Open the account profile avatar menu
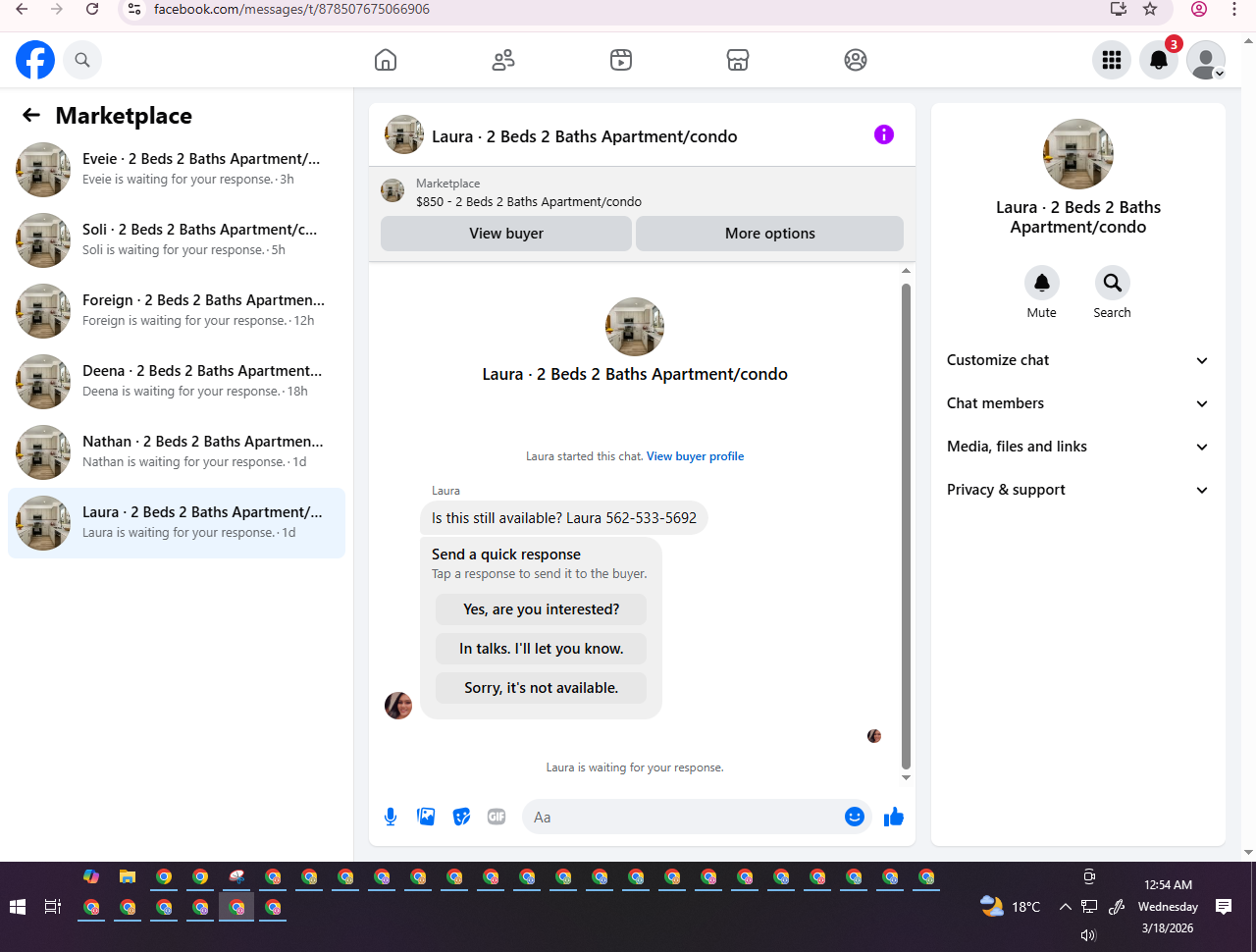 point(1206,60)
